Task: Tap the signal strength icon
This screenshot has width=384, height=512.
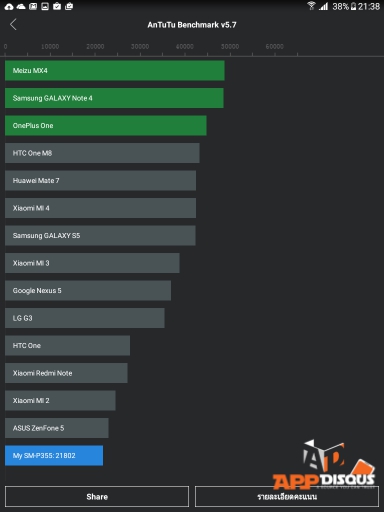Action: pos(323,6)
